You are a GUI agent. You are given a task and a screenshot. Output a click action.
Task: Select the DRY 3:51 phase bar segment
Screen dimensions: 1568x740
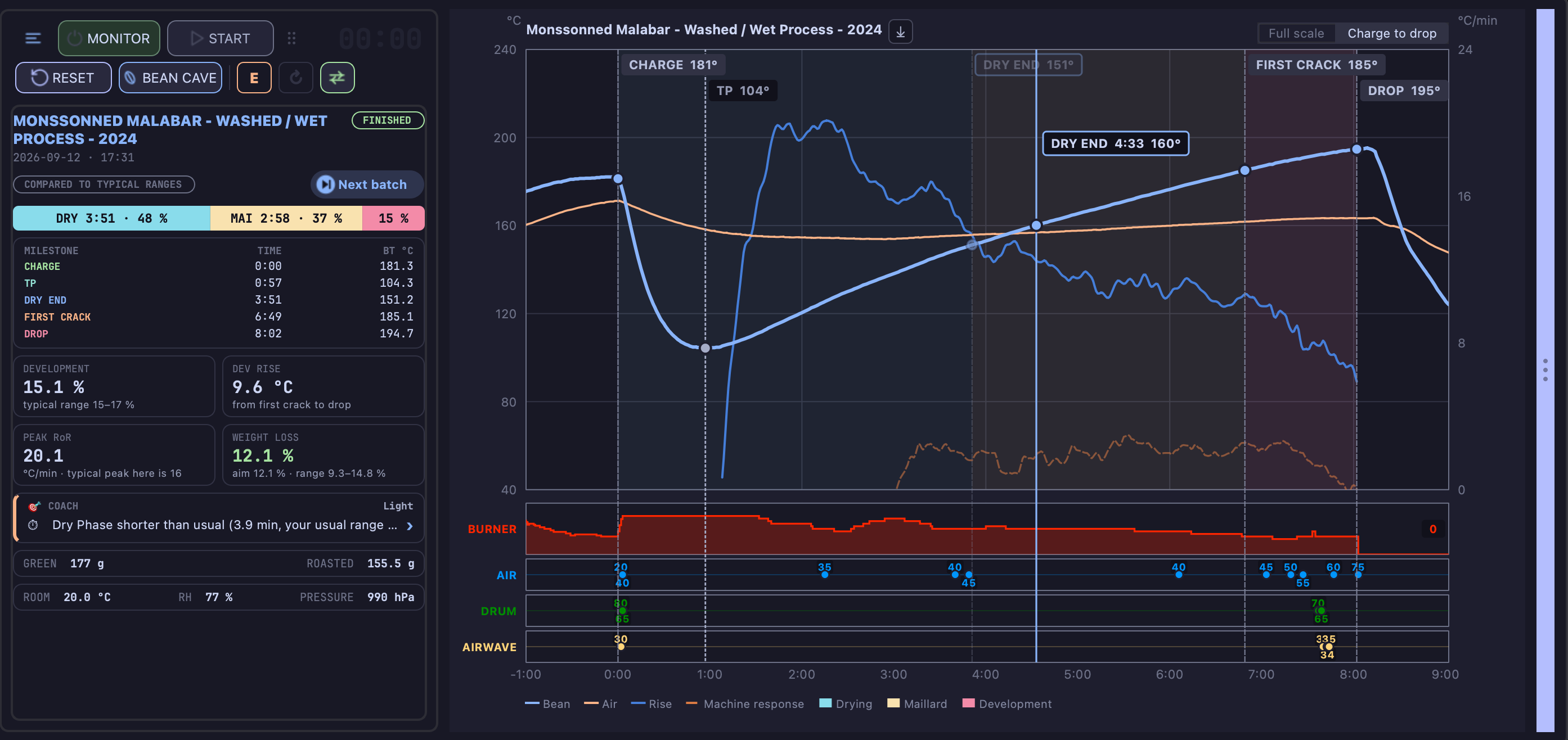point(111,218)
